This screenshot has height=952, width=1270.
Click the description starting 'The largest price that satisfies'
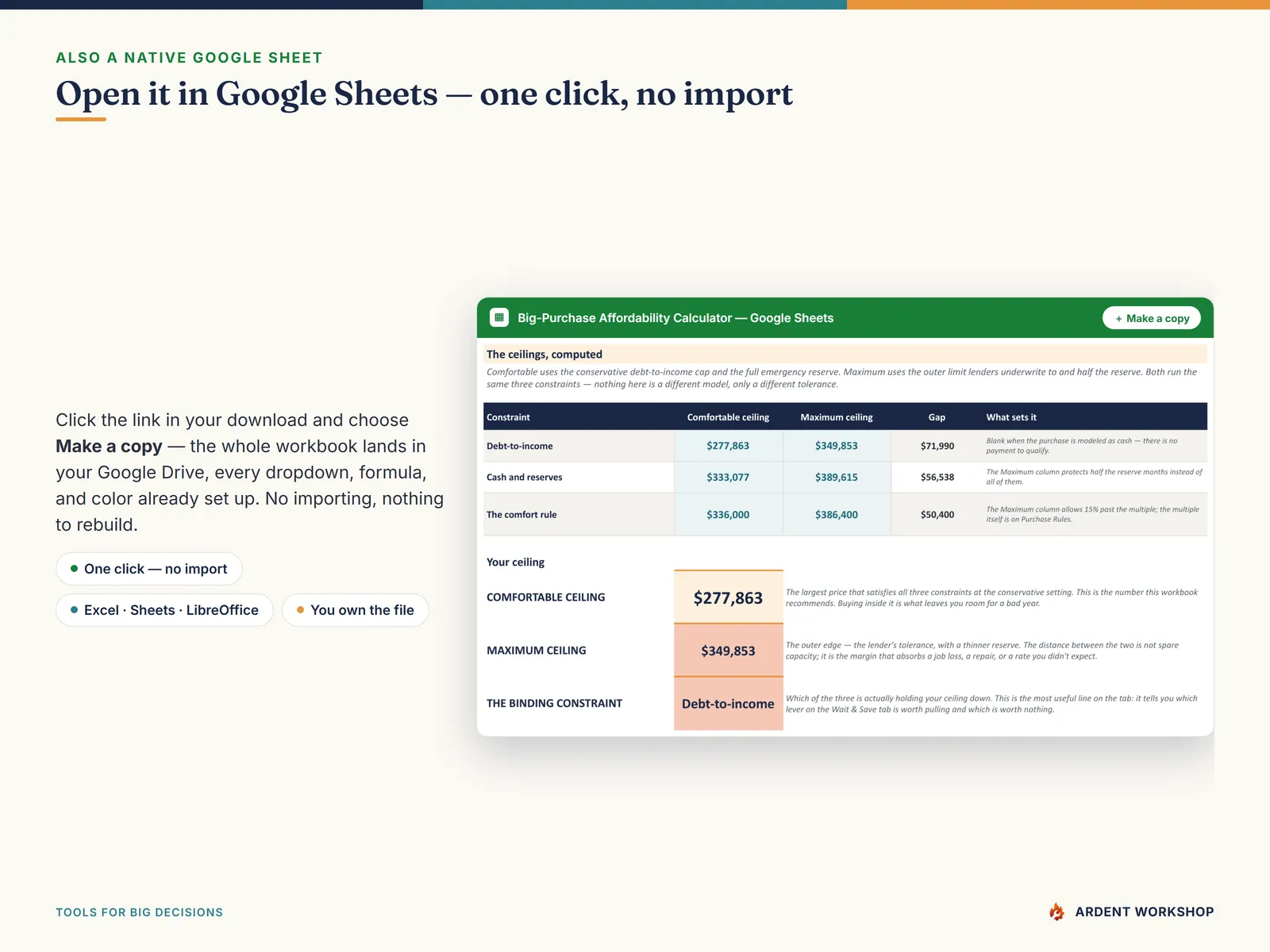click(x=991, y=597)
